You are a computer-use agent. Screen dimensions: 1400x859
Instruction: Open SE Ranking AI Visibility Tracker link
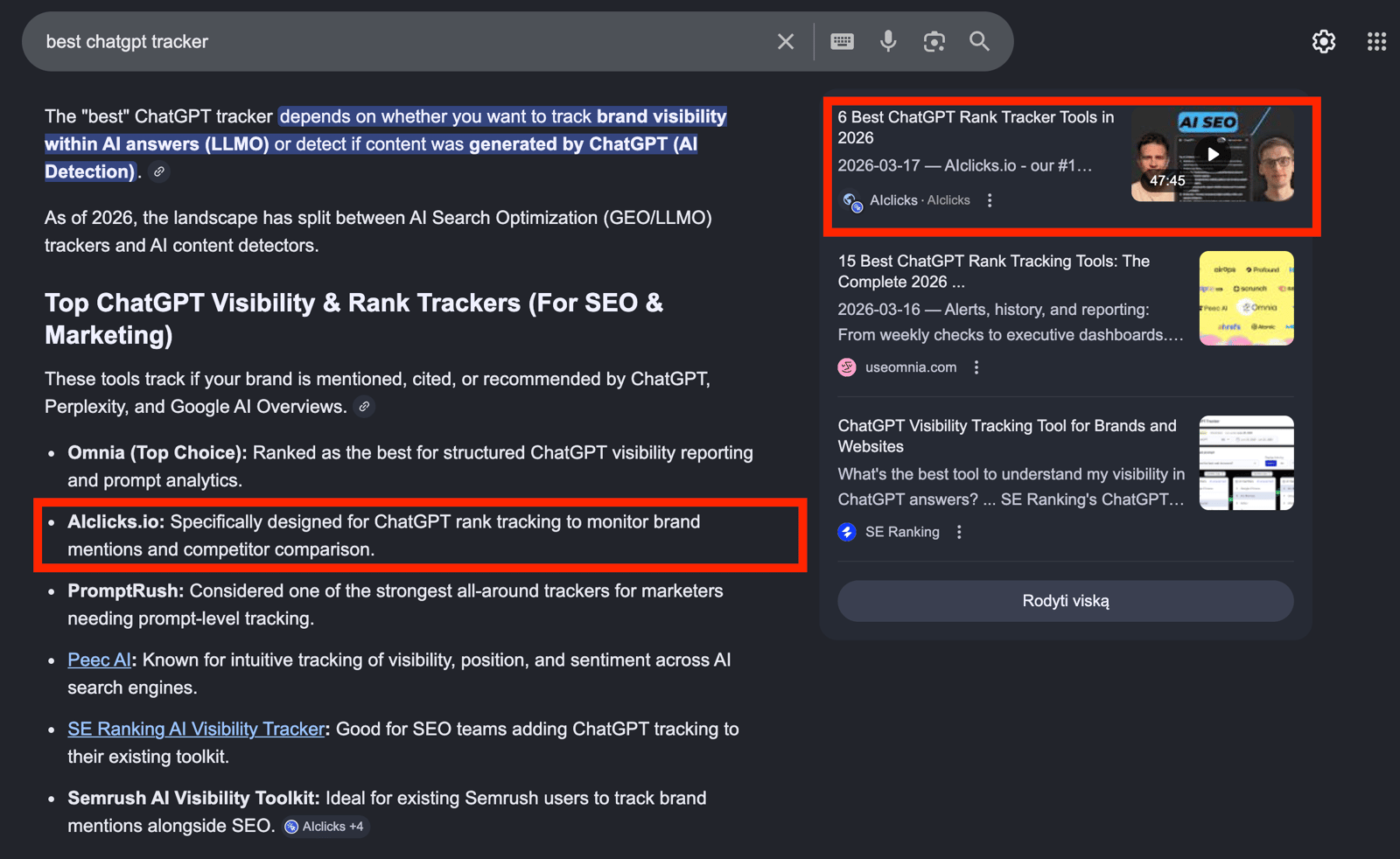[196, 730]
